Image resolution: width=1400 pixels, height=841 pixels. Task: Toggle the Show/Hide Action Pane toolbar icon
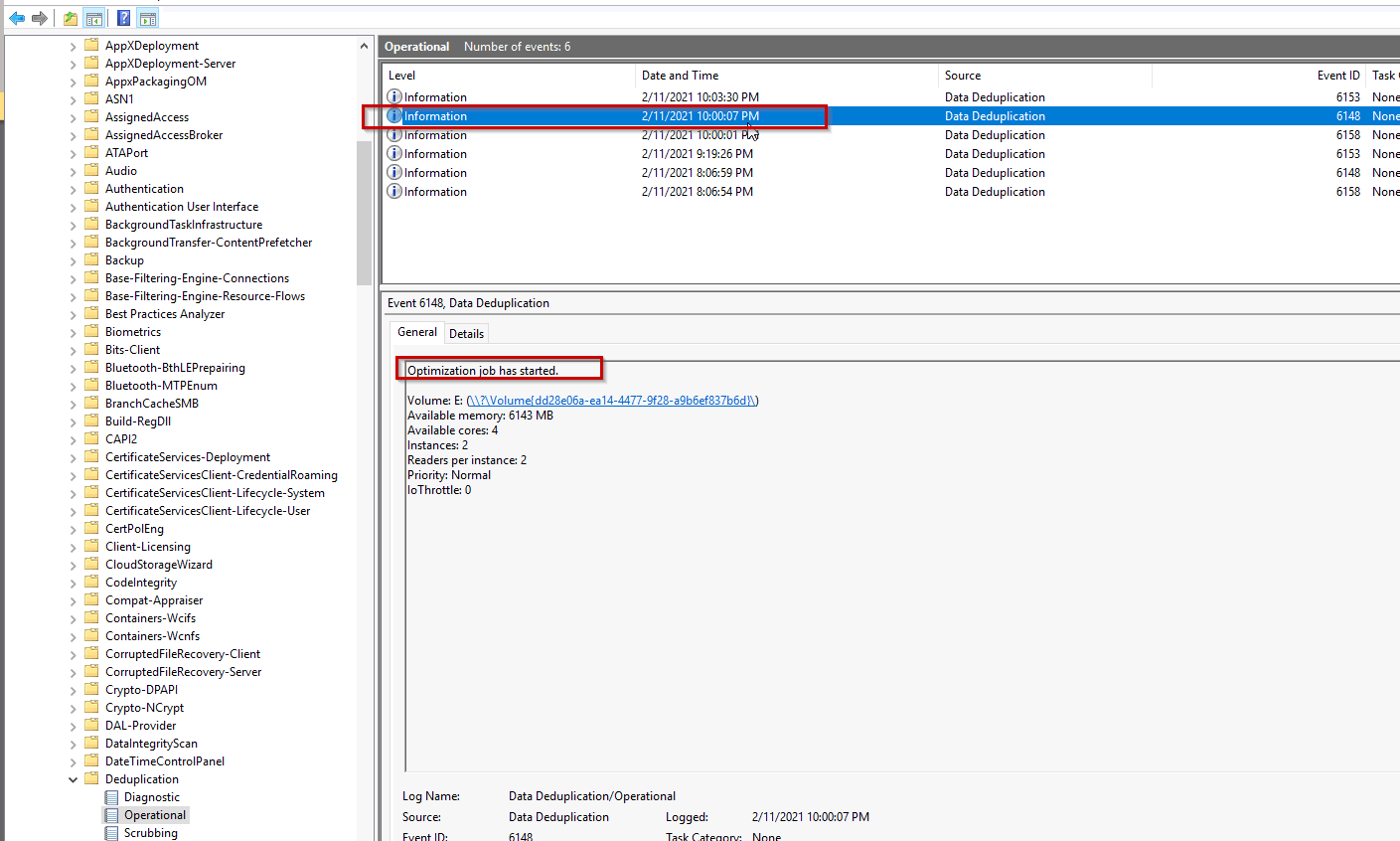point(148,18)
